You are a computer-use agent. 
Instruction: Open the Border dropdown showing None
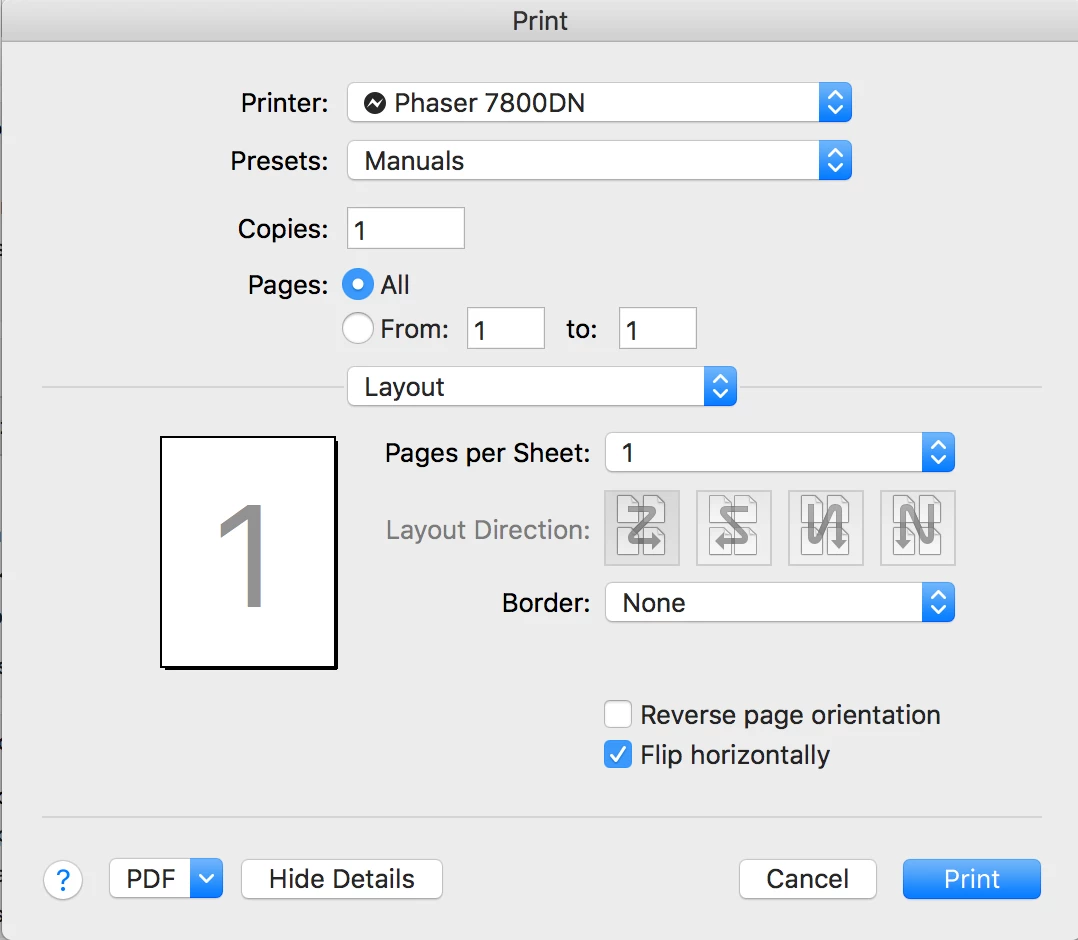coord(780,602)
